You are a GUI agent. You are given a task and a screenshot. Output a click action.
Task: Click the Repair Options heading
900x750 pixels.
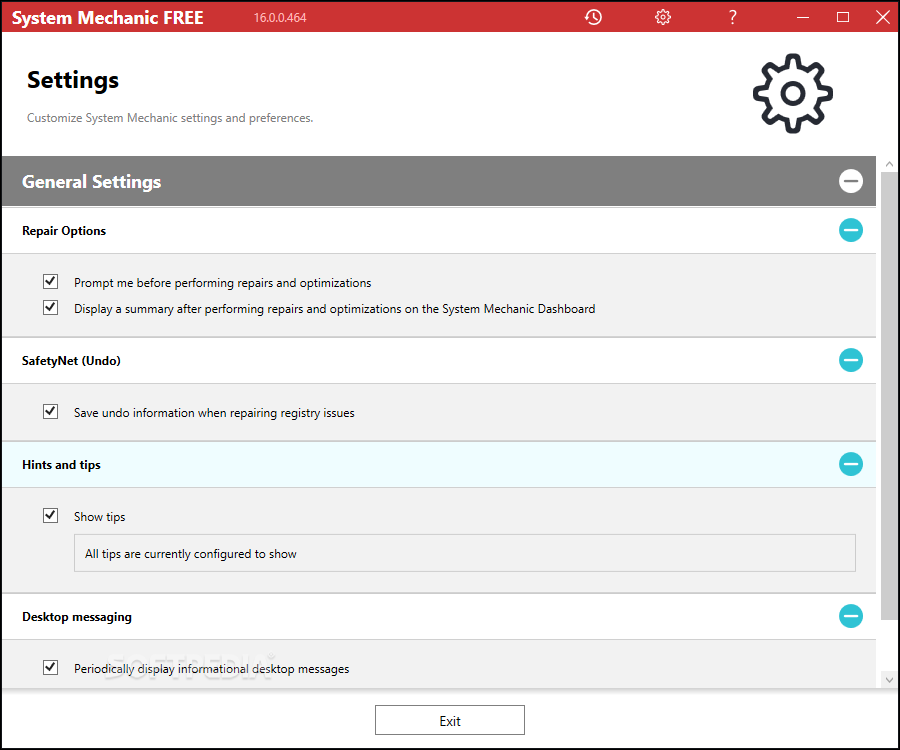click(64, 231)
